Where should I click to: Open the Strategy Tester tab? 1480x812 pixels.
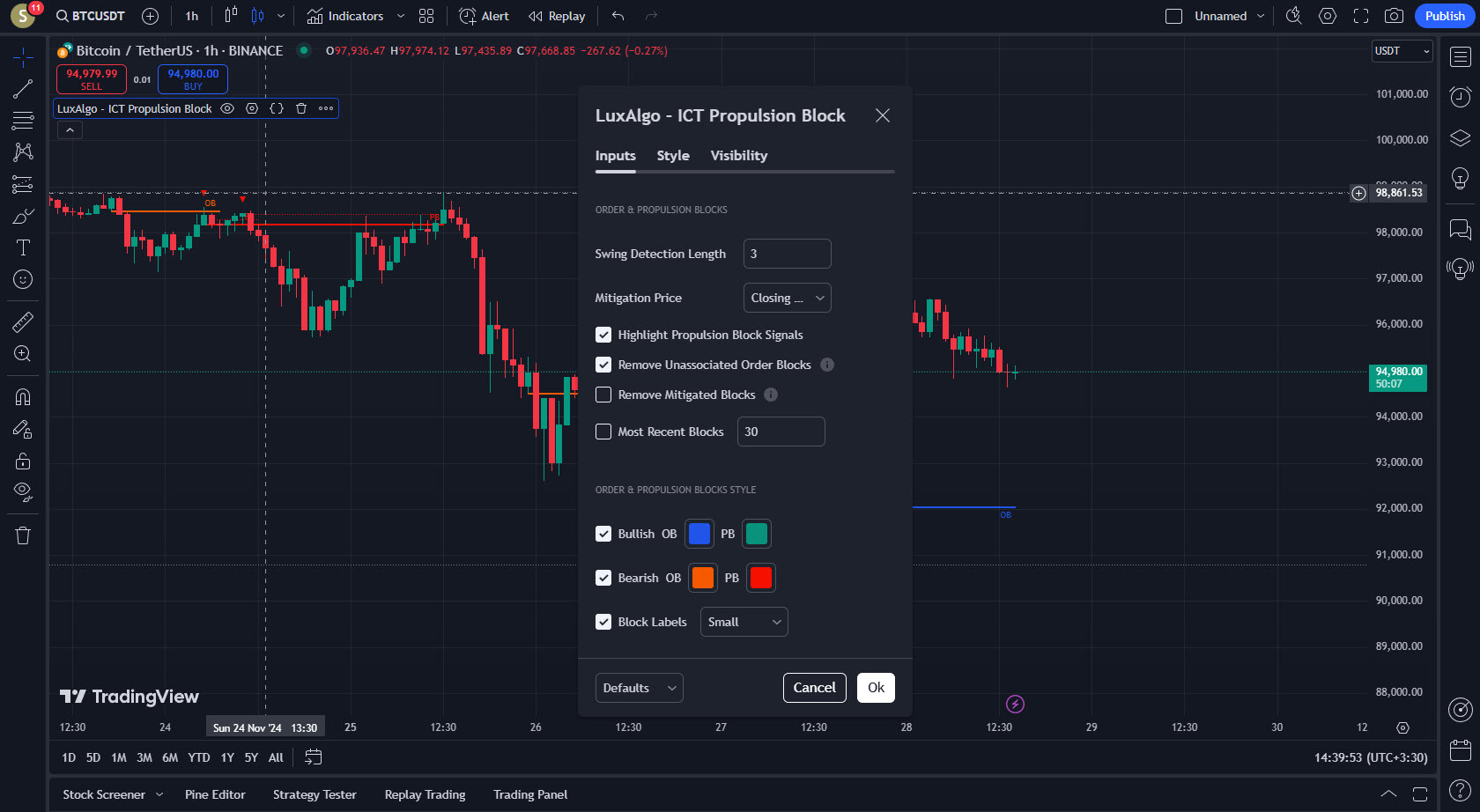click(314, 794)
